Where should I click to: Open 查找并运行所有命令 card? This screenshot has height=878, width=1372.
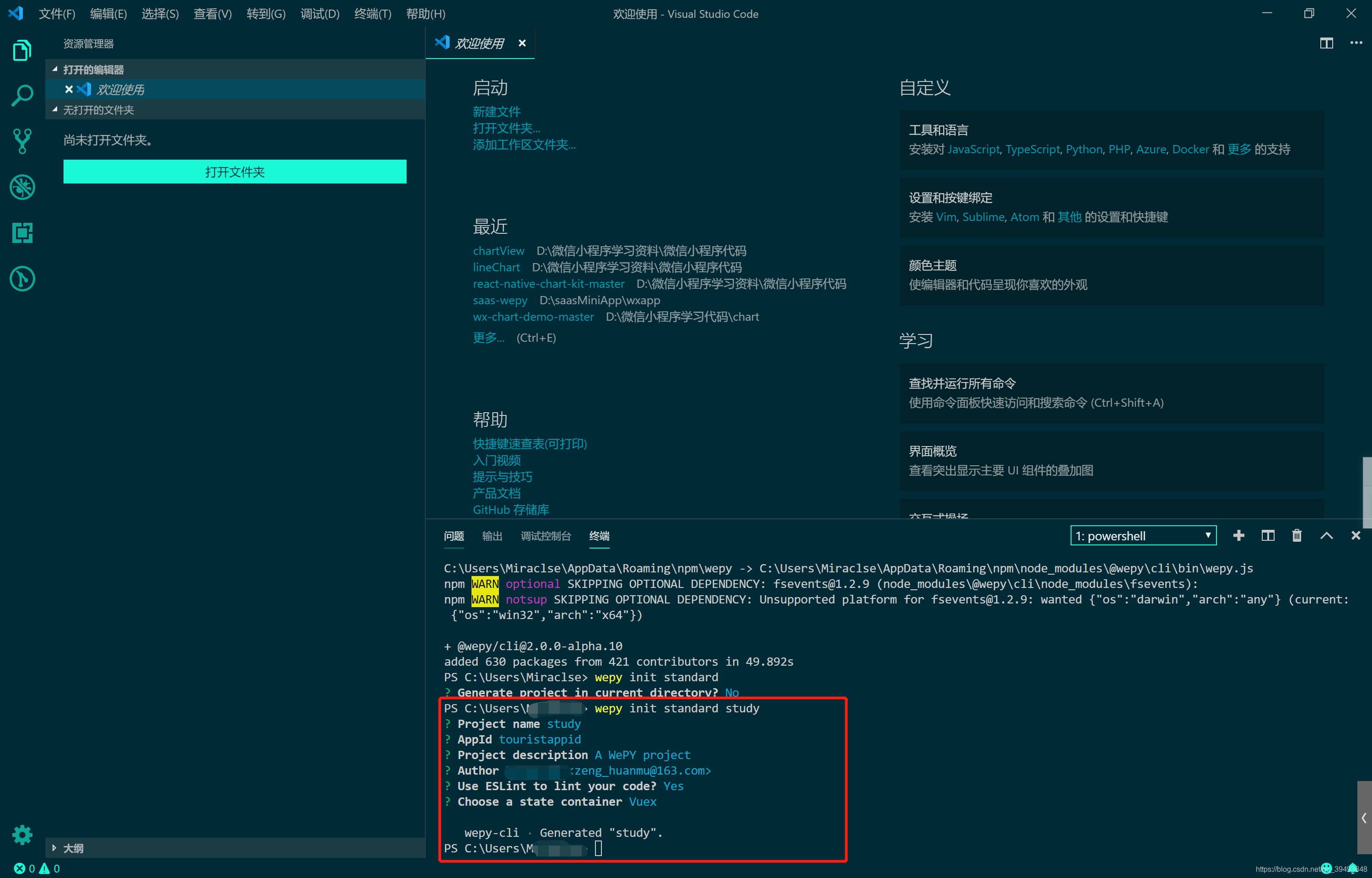pos(1112,393)
